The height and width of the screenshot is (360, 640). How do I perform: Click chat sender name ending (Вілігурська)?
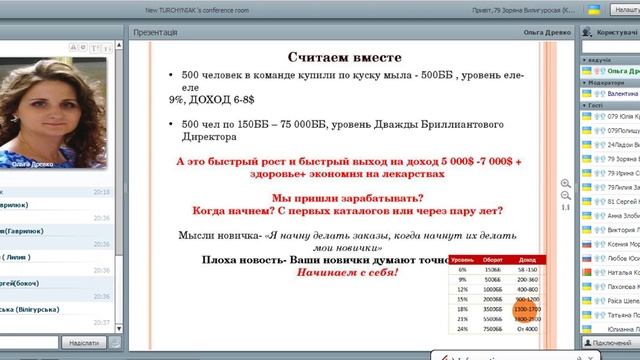tap(30, 309)
